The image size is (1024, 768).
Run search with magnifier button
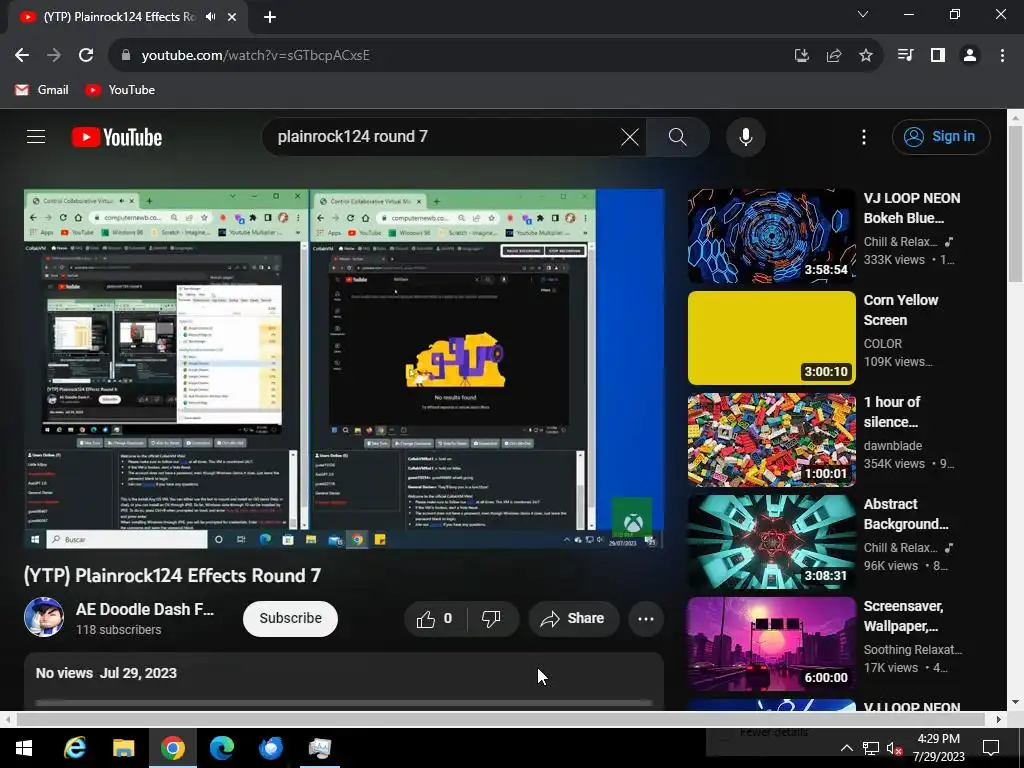click(x=677, y=137)
